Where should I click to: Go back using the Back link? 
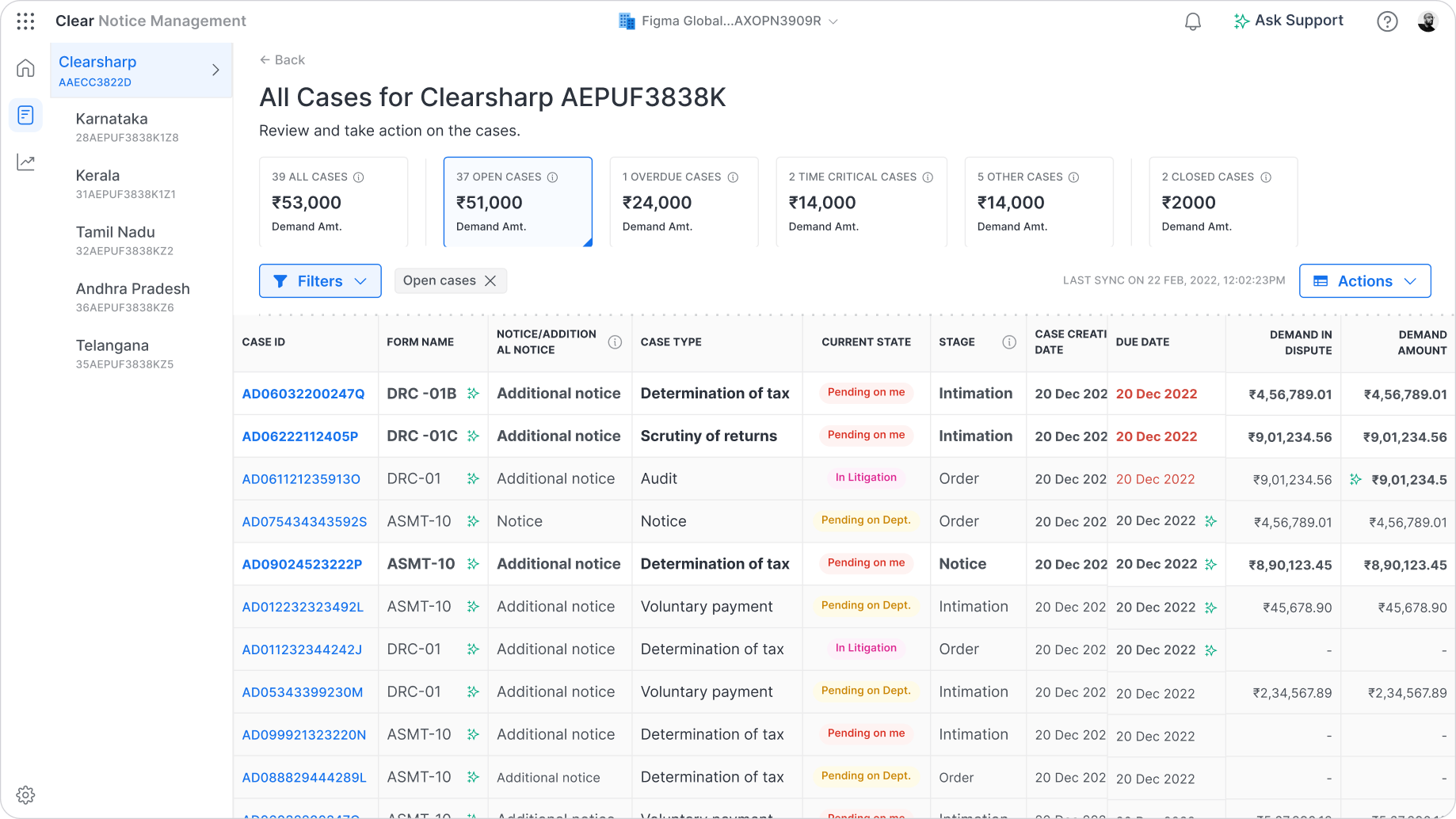(x=282, y=60)
